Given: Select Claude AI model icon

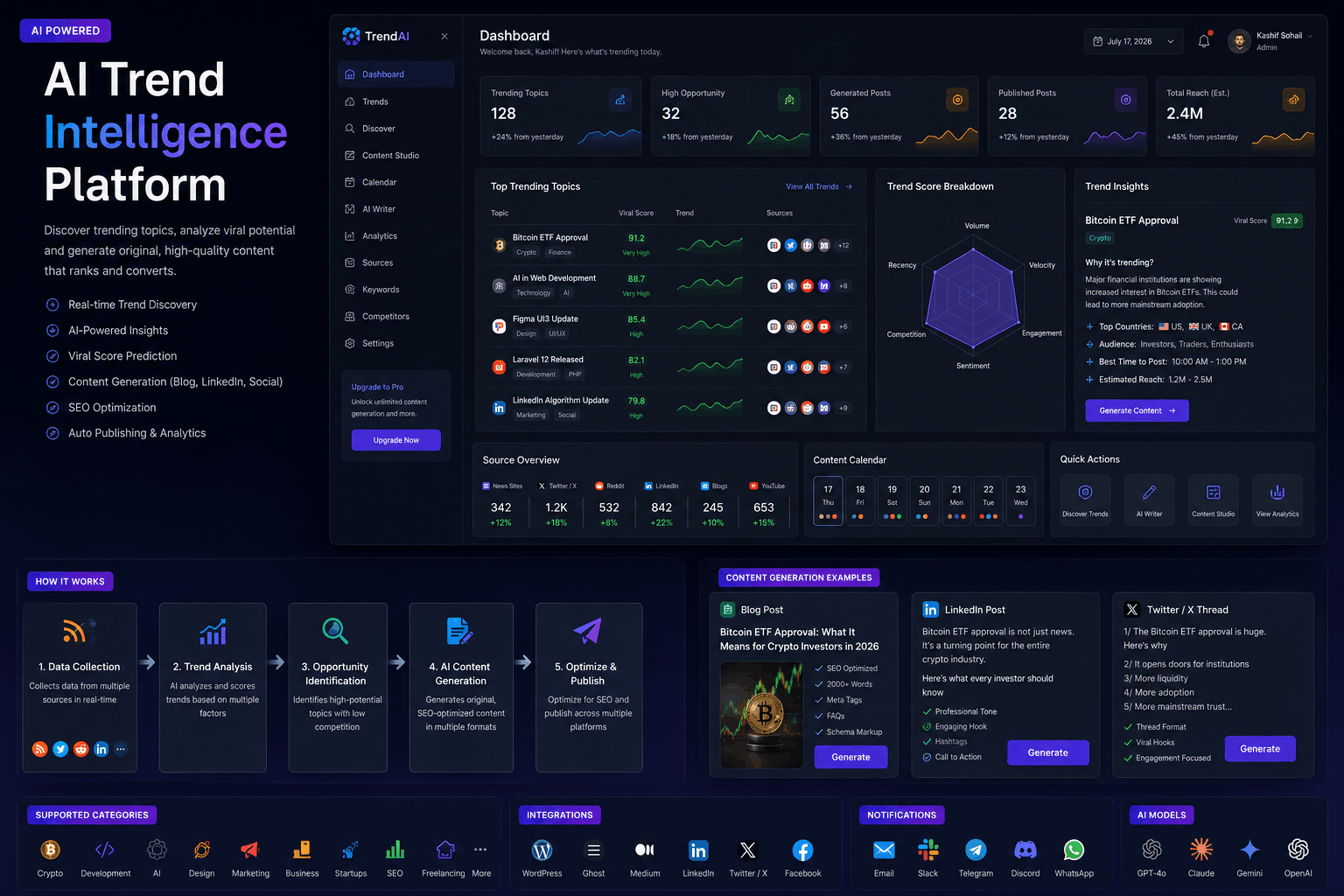Looking at the screenshot, I should [x=1200, y=849].
